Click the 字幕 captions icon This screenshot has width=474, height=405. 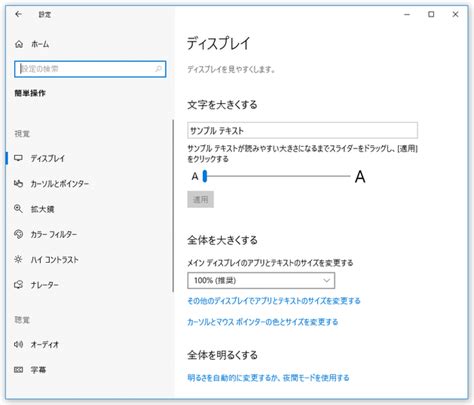18,370
